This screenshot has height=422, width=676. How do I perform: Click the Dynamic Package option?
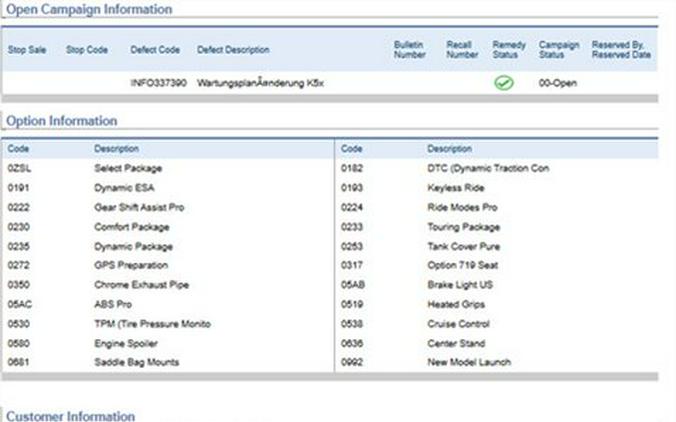coord(133,247)
